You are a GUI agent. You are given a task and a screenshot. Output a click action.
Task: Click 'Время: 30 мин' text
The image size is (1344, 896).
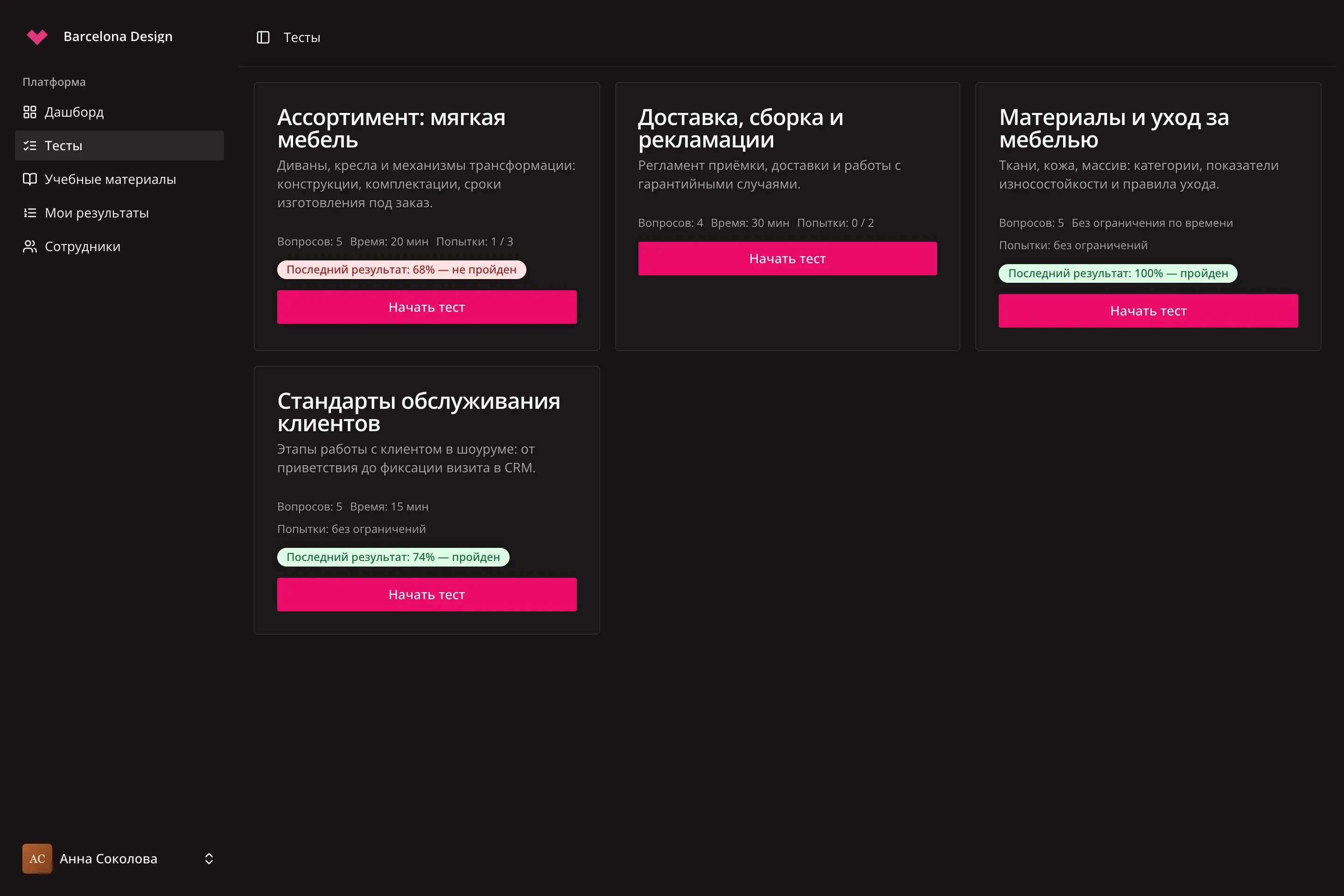(x=750, y=223)
